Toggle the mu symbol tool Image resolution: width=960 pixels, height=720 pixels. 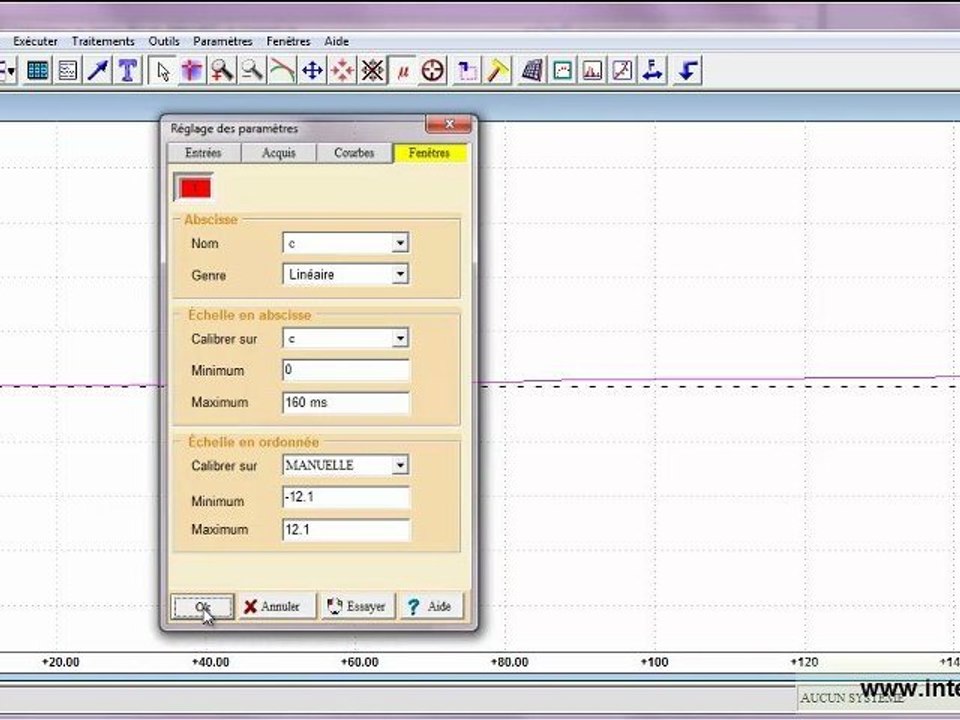point(402,70)
